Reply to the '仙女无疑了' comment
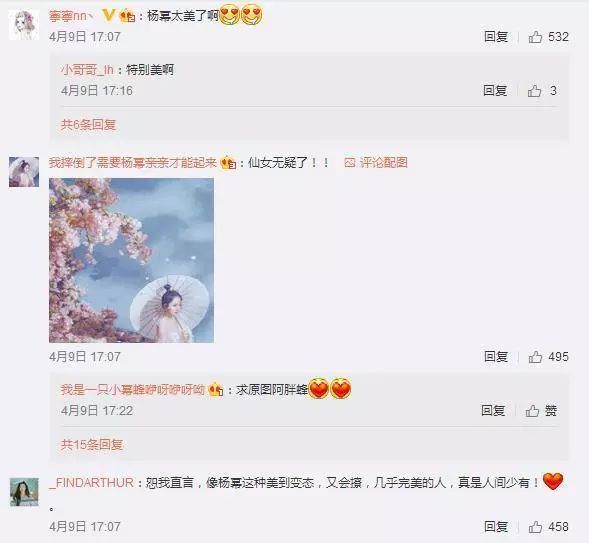 tap(496, 357)
